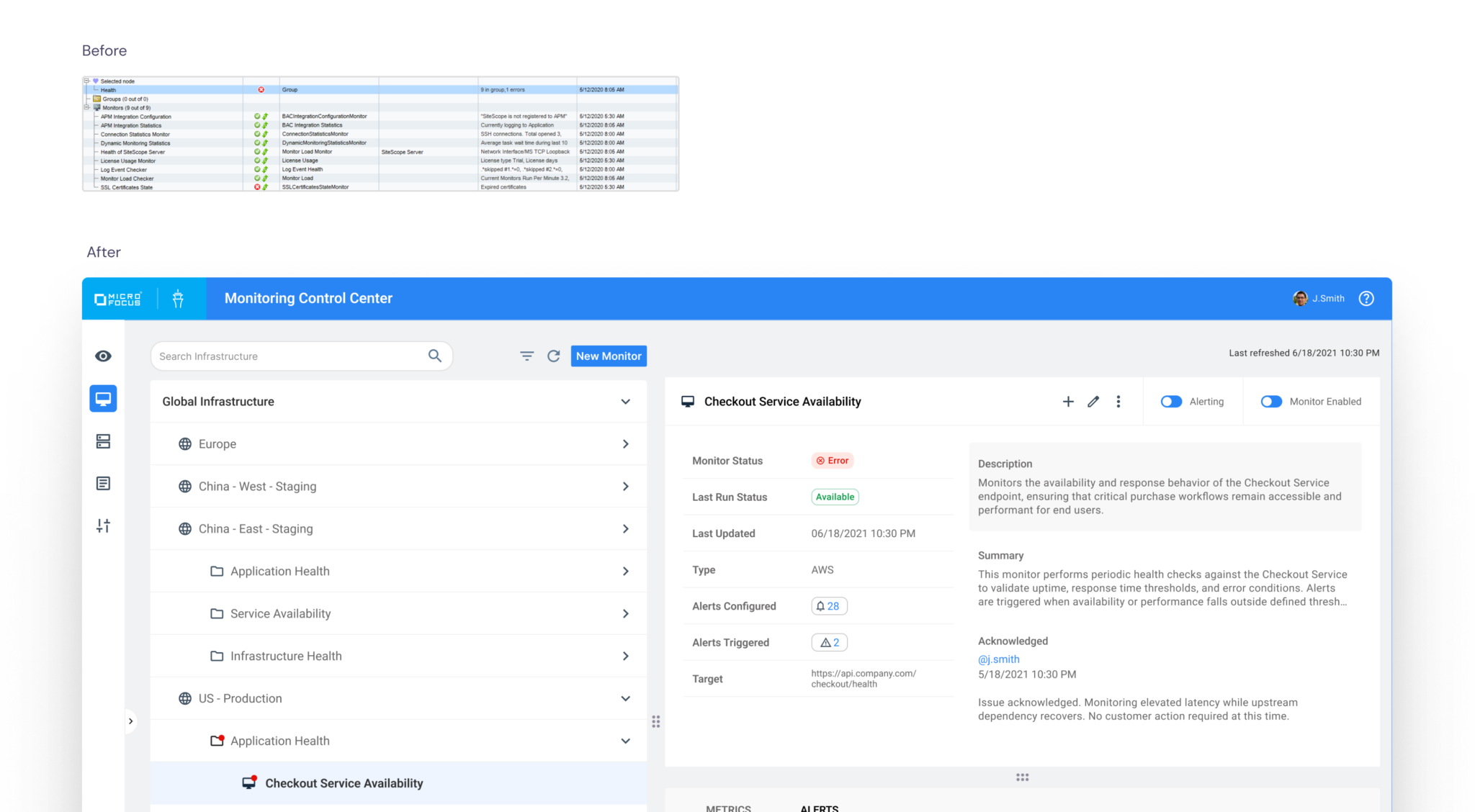This screenshot has width=1475, height=812.
Task: Open the reports document sidebar icon
Action: coord(103,484)
